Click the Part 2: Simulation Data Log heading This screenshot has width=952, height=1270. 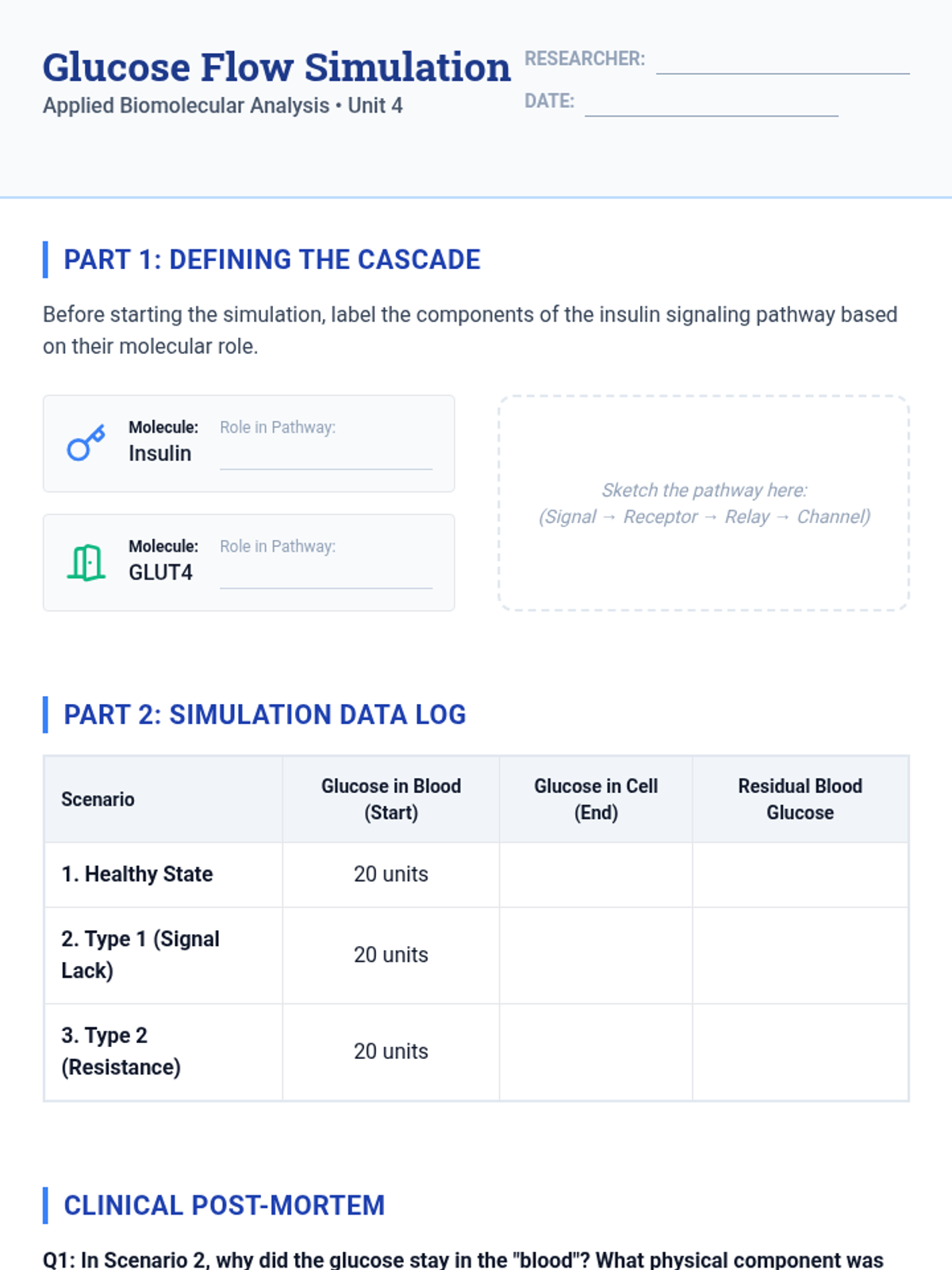coord(265,714)
